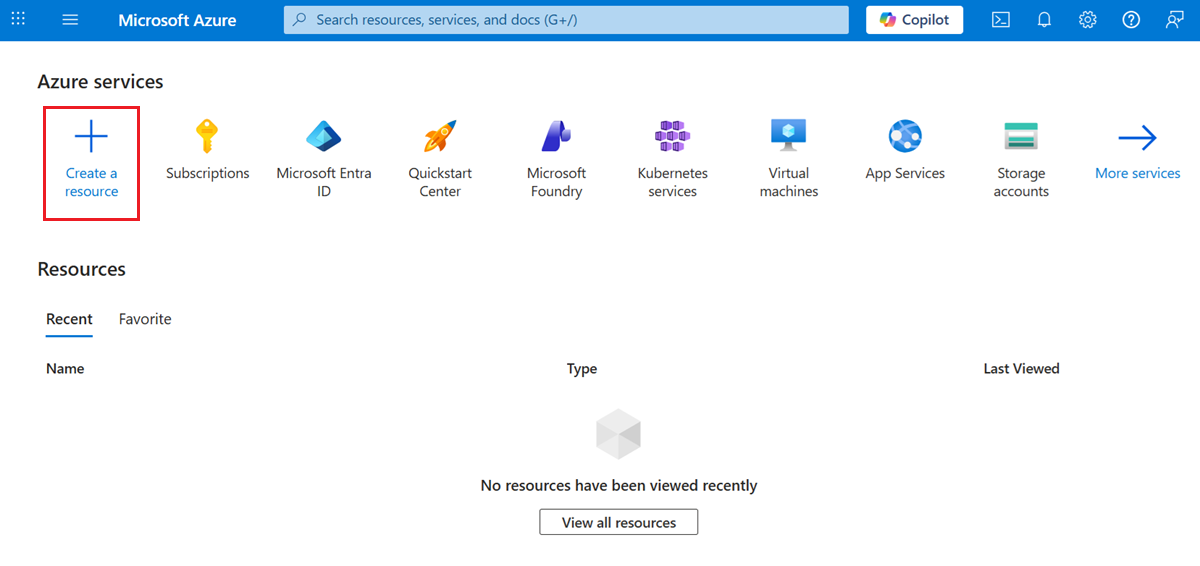This screenshot has width=1200, height=566.
Task: Open the help and support icon
Action: [x=1131, y=20]
